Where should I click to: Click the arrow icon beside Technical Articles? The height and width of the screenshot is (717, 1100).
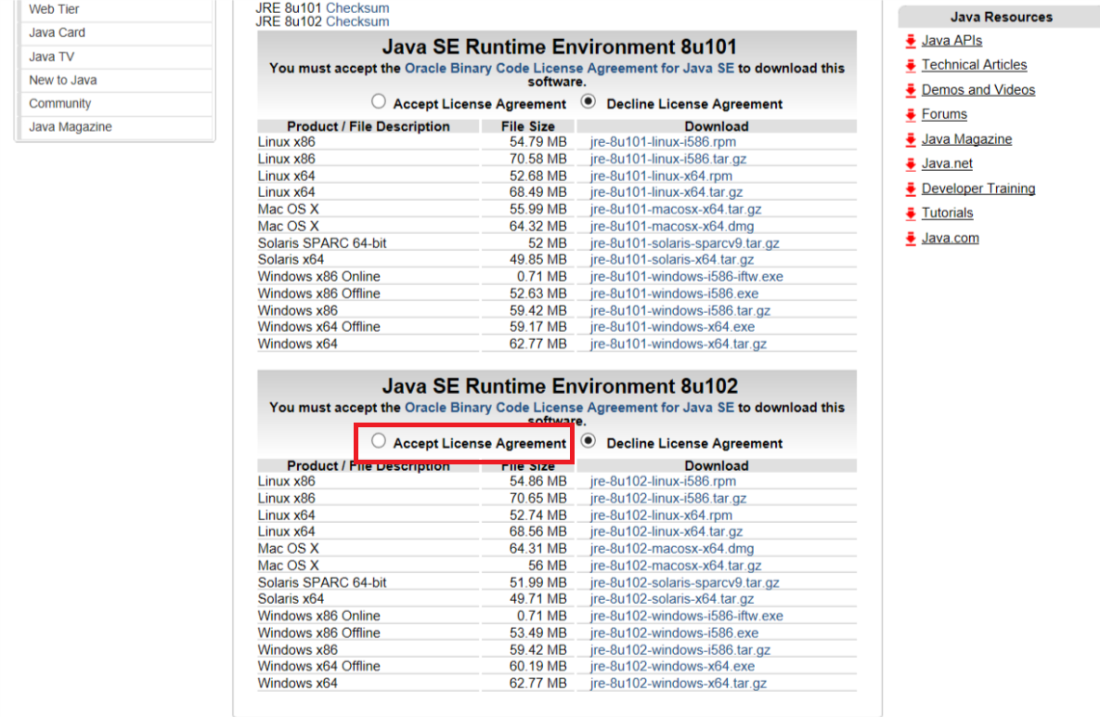pos(911,65)
